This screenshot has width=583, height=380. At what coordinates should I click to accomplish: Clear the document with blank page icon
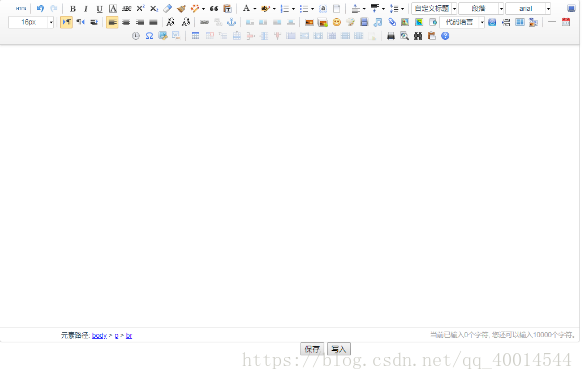336,9
